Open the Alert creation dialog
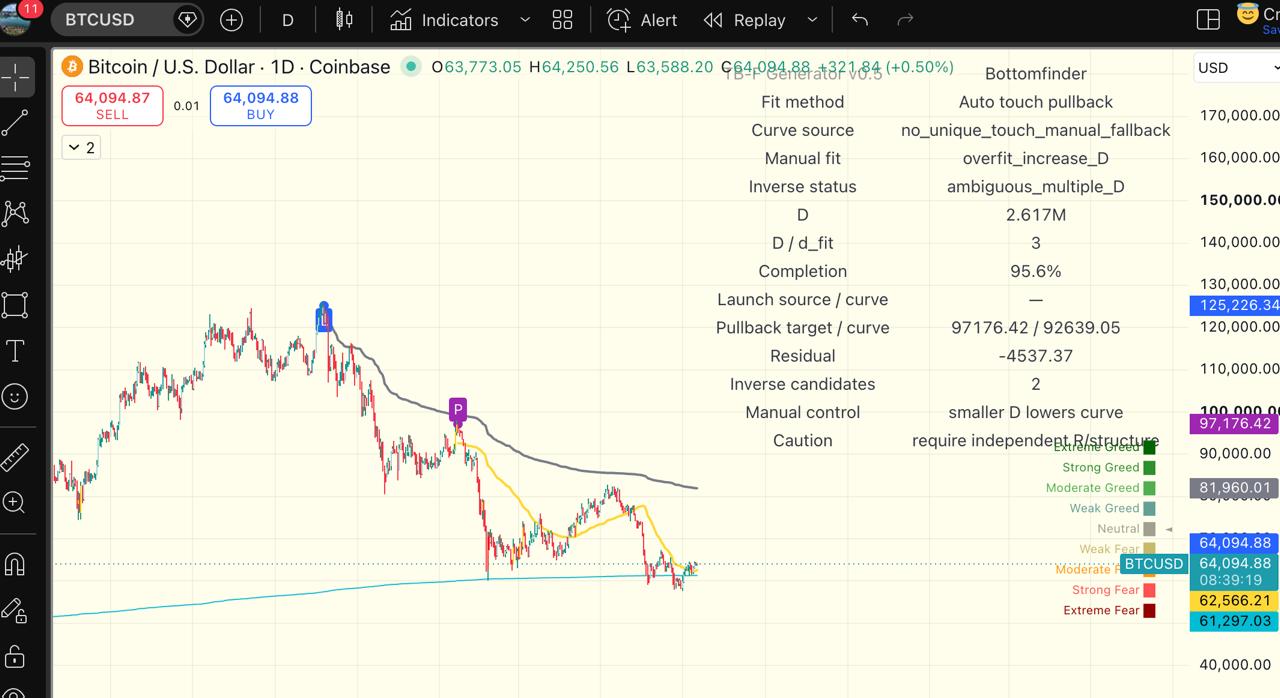Screen dimensions: 1280x698 coord(642,20)
